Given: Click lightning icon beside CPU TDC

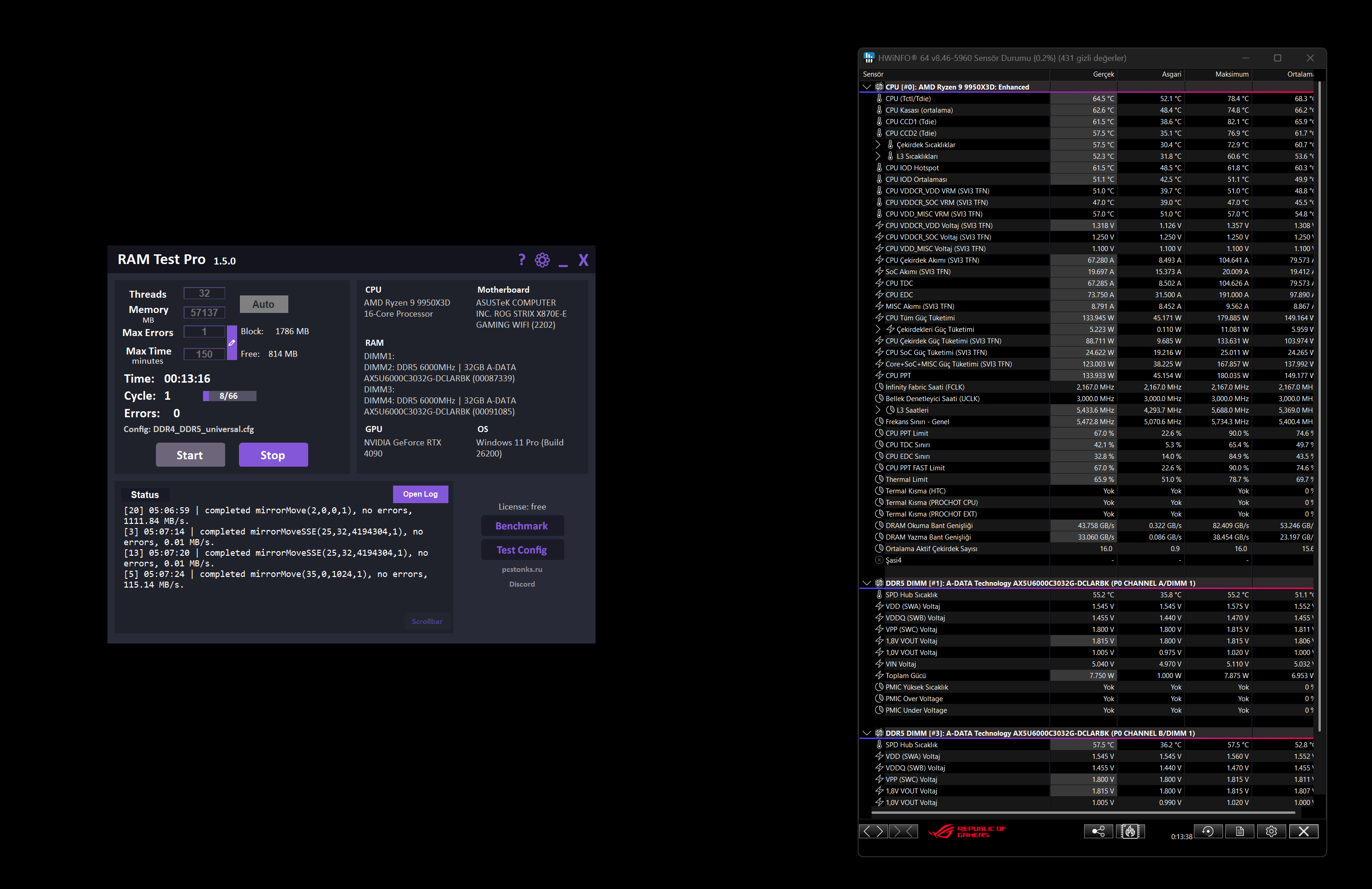Looking at the screenshot, I should [879, 283].
